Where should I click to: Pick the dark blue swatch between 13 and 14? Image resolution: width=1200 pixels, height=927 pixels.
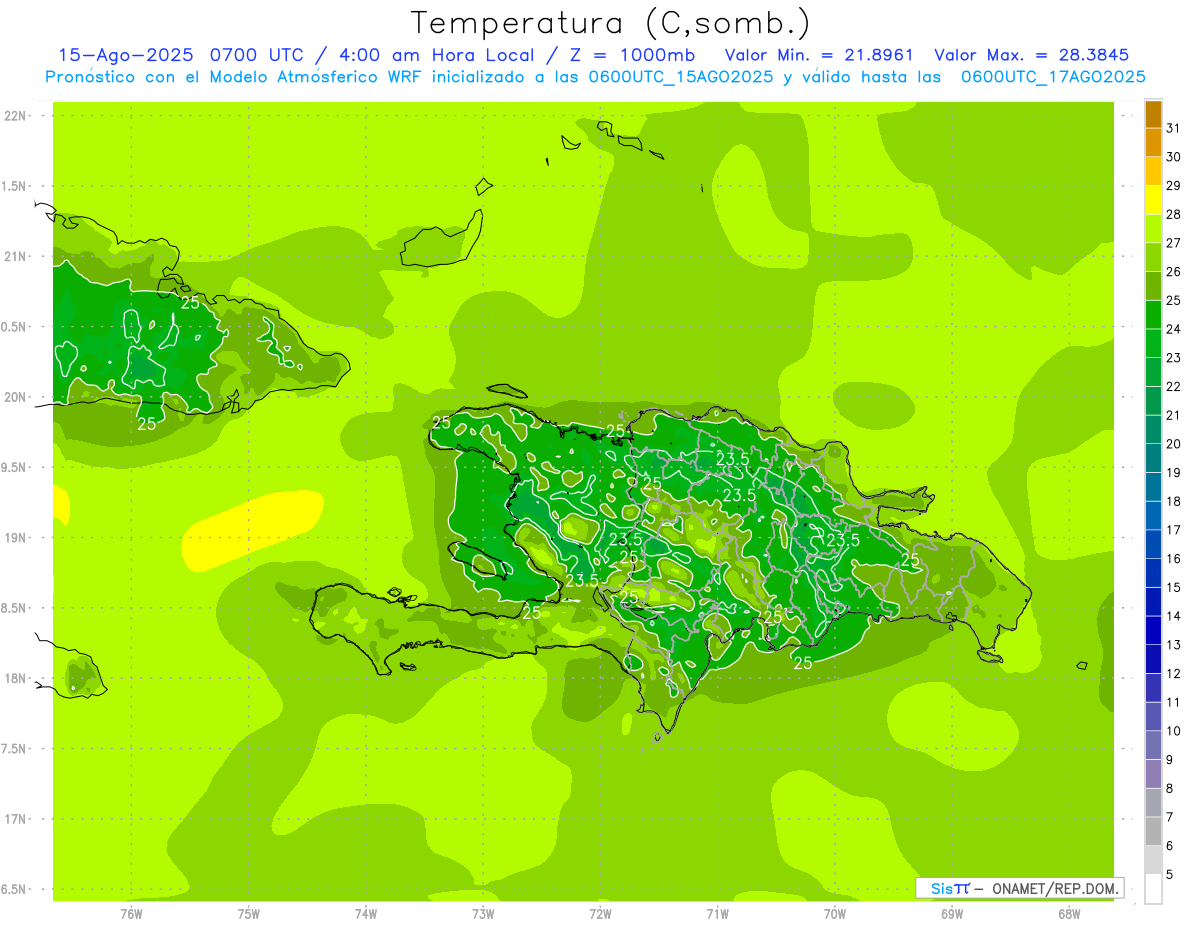pyautogui.click(x=1153, y=630)
